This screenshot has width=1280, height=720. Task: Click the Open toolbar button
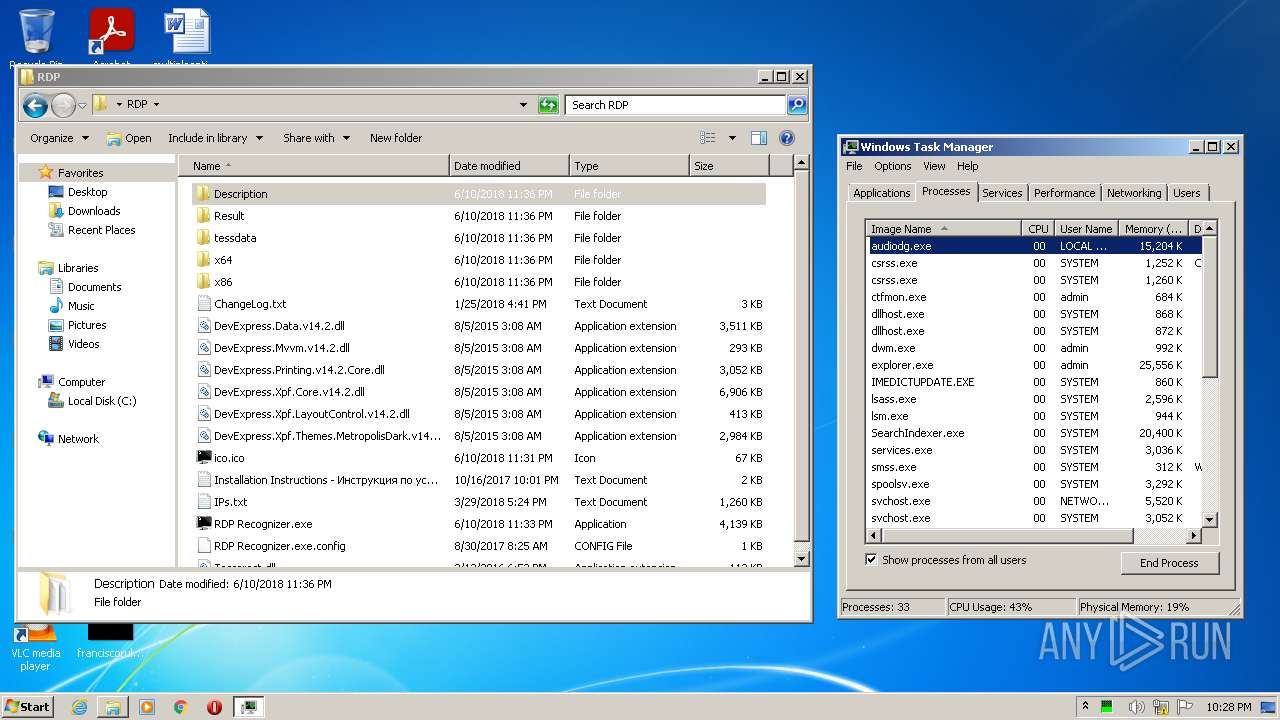pos(129,138)
